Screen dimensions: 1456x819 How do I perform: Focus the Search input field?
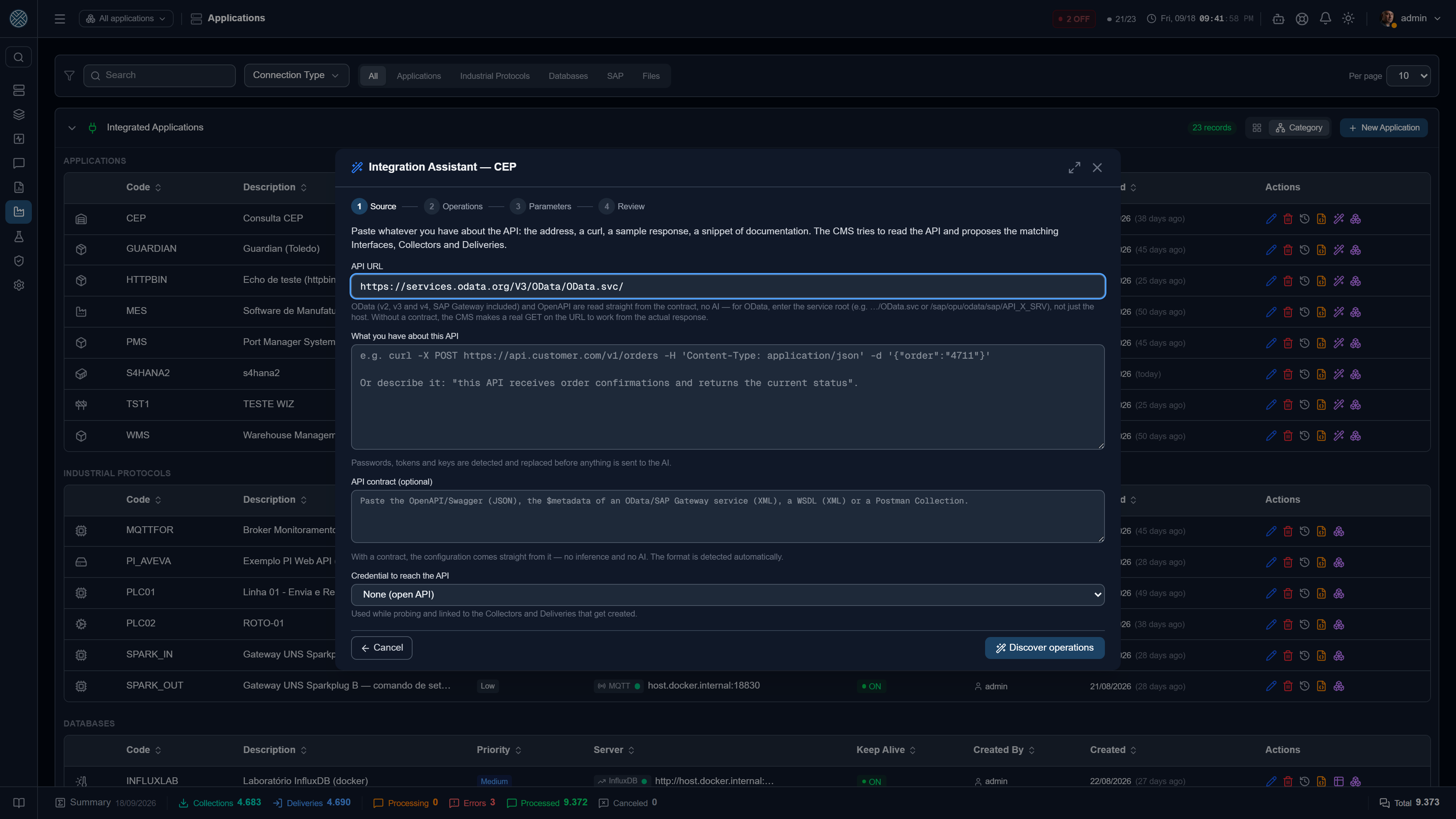point(159,75)
